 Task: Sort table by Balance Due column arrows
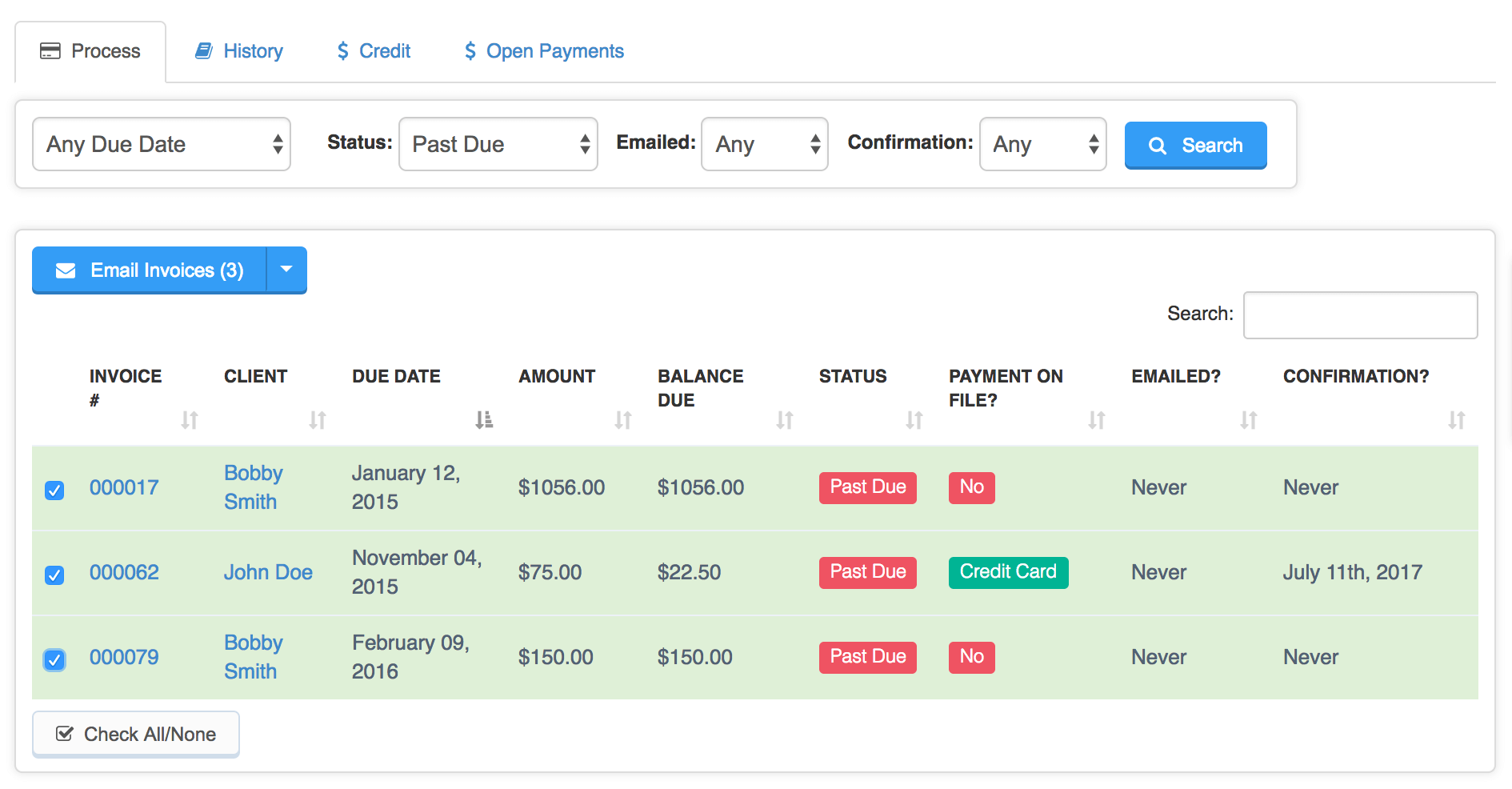tap(785, 419)
